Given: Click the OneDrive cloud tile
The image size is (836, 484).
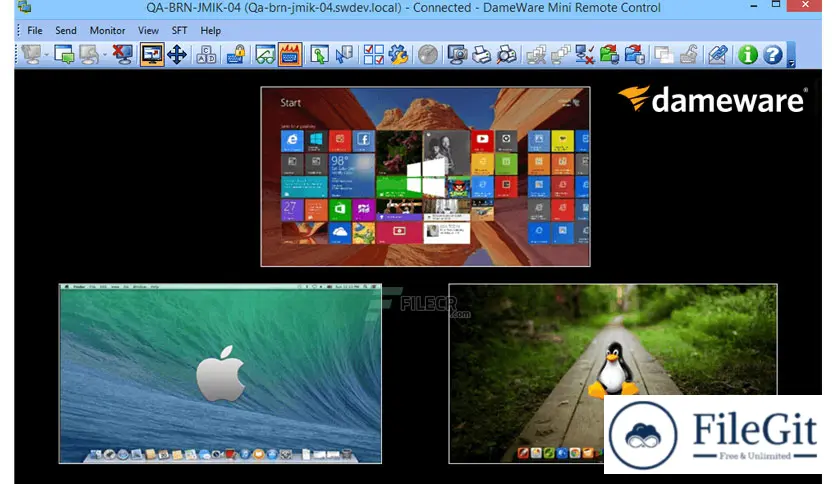Looking at the screenshot, I should (x=340, y=233).
